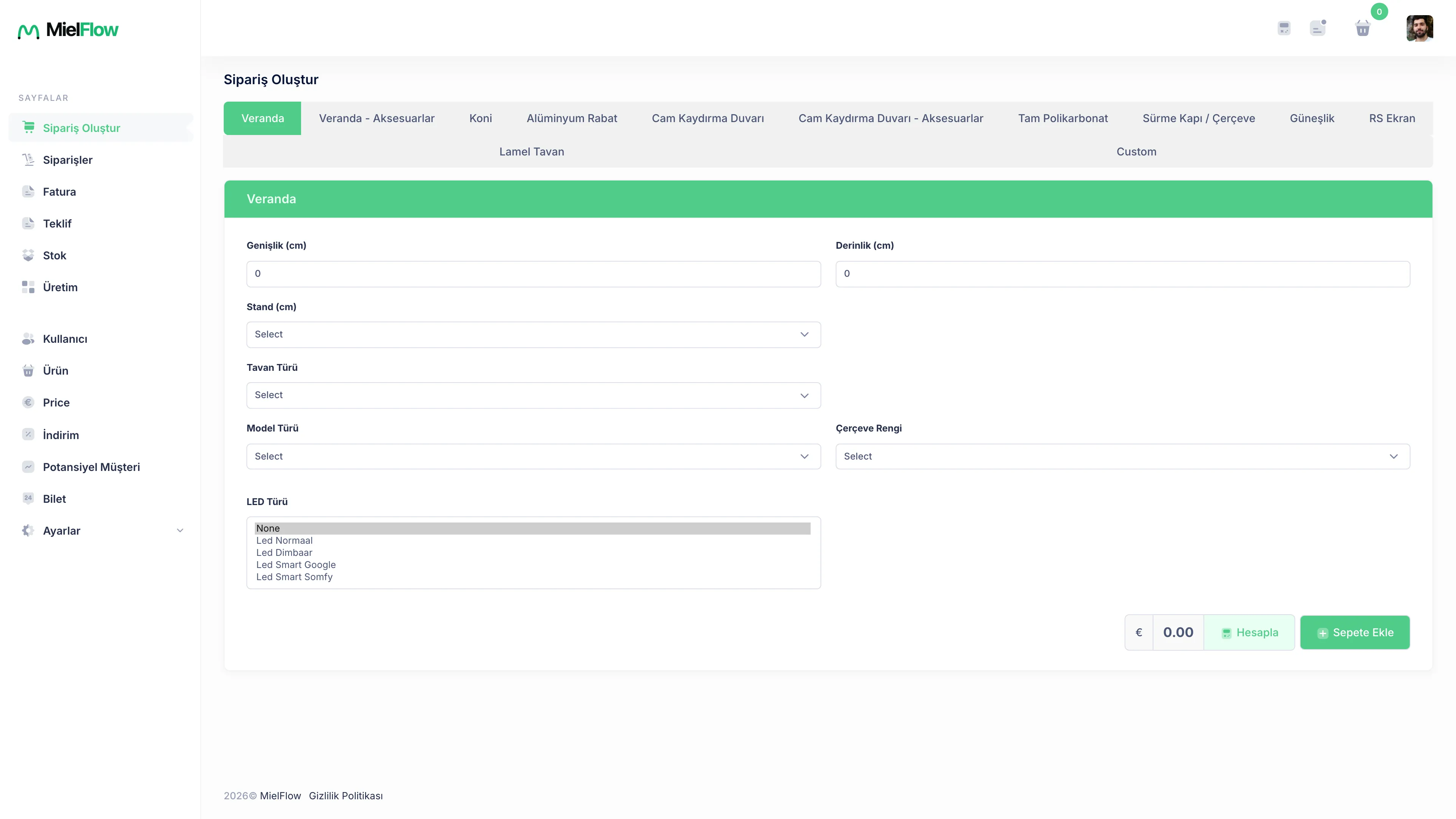The width and height of the screenshot is (1456, 819).
Task: Switch to the Custom tab
Action: coord(1136,152)
